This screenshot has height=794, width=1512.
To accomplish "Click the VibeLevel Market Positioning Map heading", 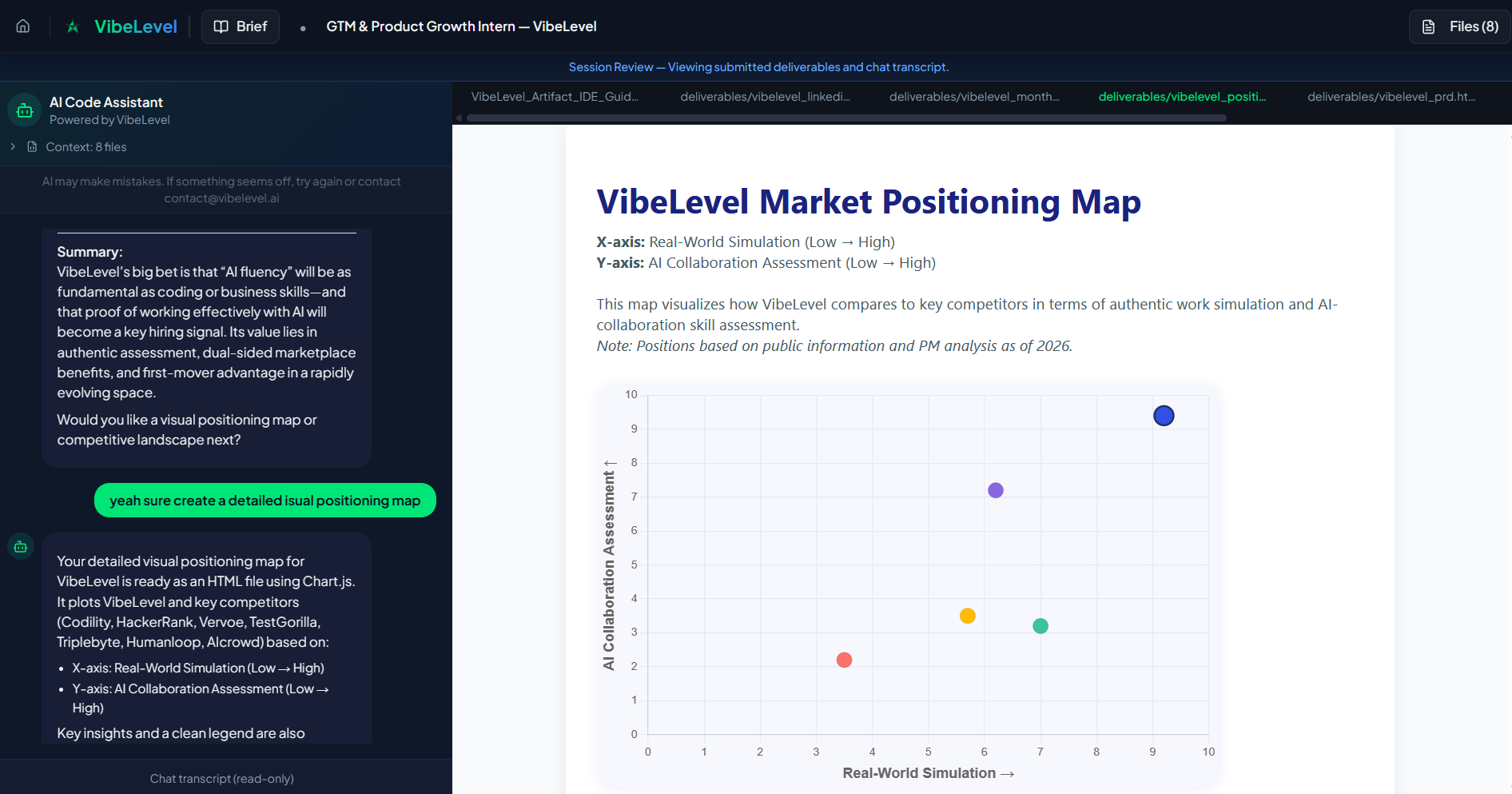I will pyautogui.click(x=869, y=201).
